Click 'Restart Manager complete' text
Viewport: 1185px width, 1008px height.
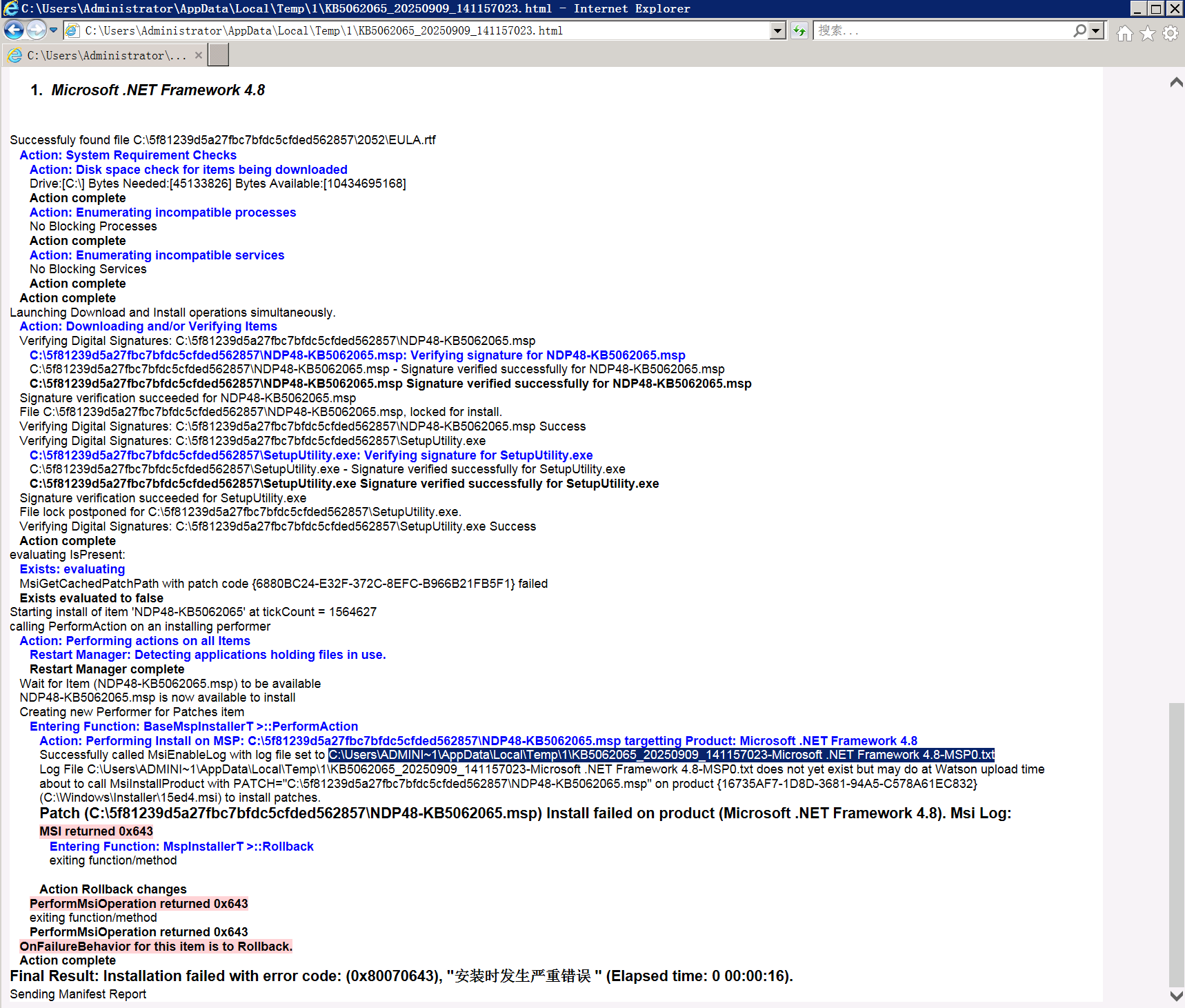pyautogui.click(x=107, y=669)
